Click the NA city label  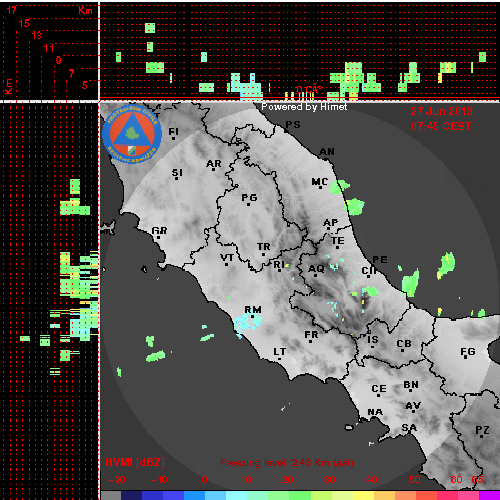click(375, 412)
